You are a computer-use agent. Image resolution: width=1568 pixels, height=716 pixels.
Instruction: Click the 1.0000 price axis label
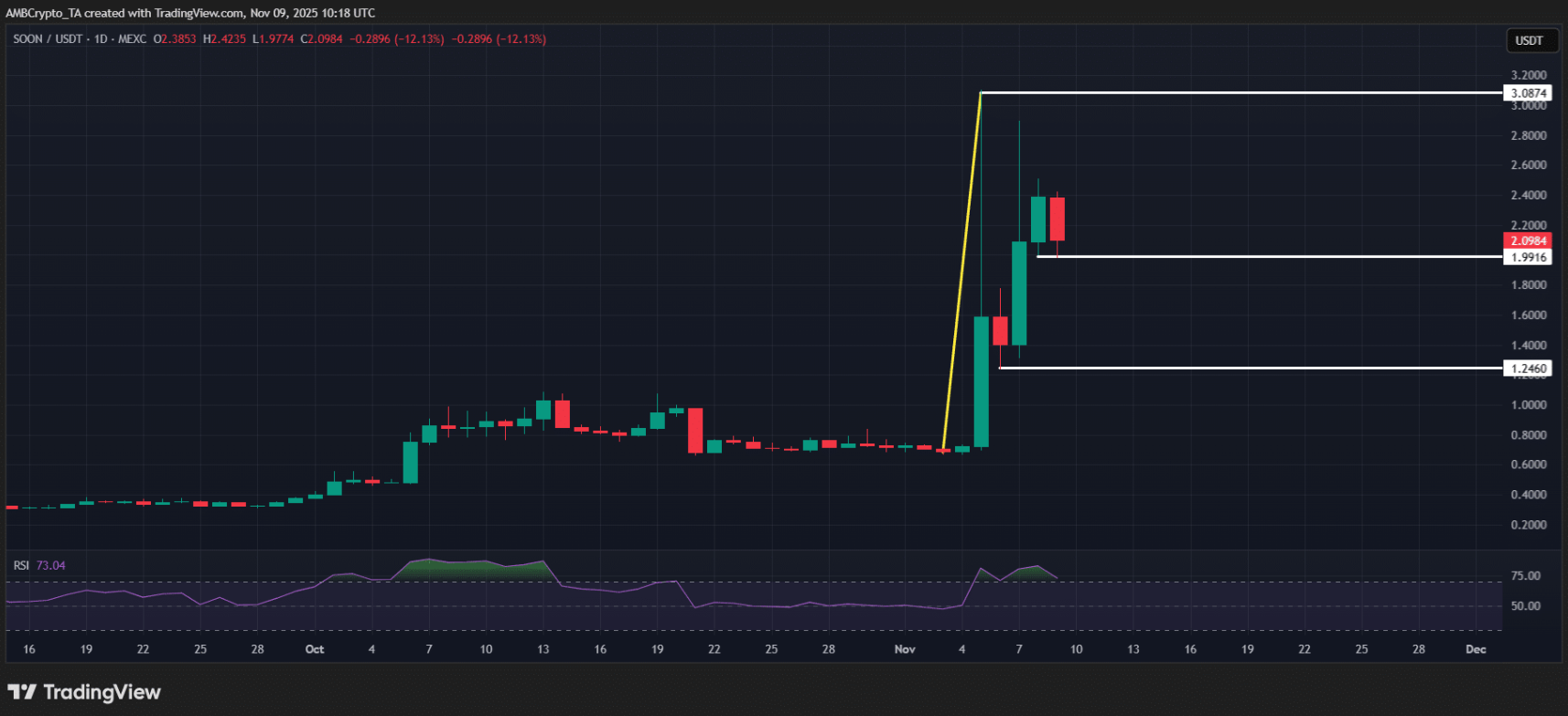[x=1528, y=405]
